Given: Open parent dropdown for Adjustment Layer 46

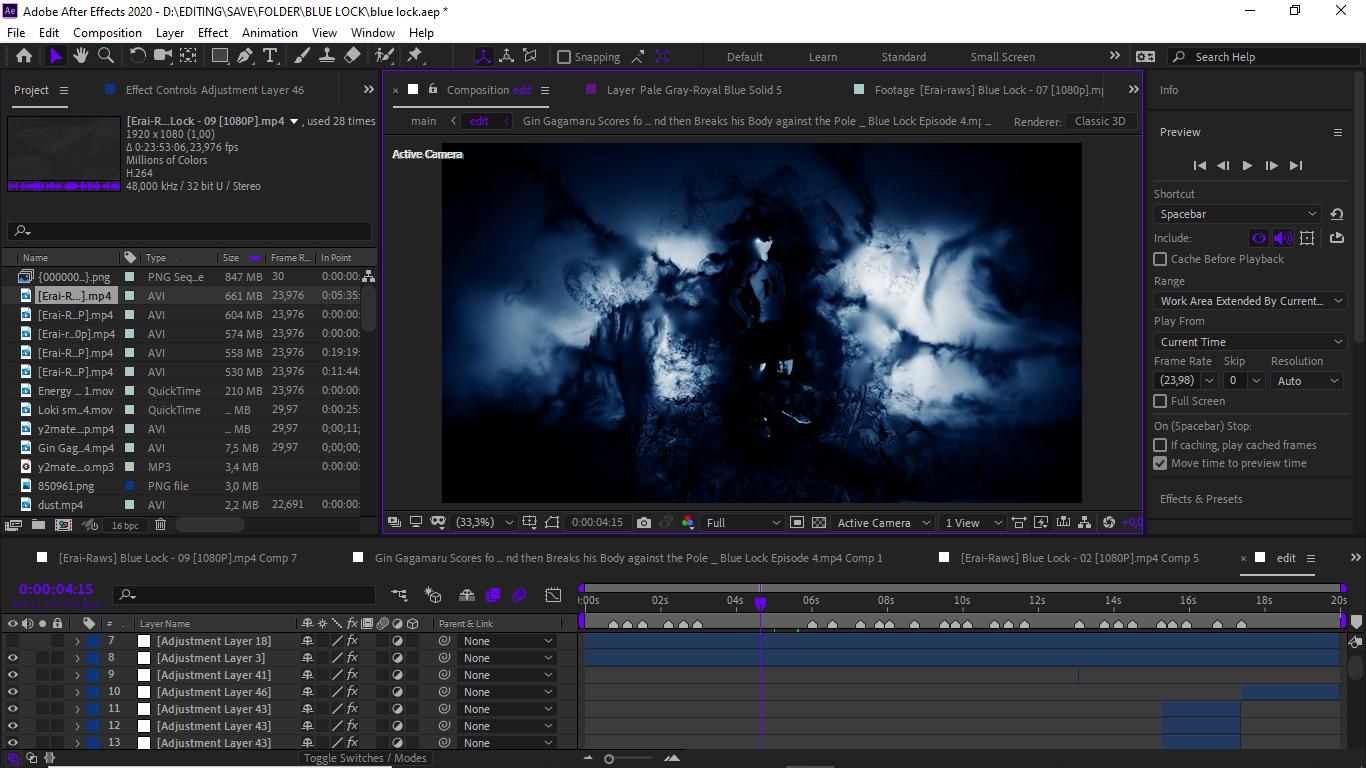Looking at the screenshot, I should (507, 692).
